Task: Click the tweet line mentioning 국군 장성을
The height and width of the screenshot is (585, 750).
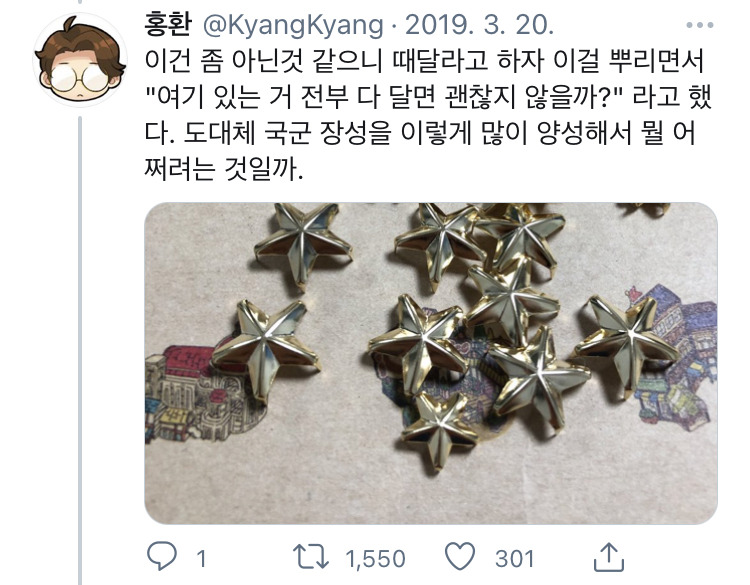Action: coord(420,133)
